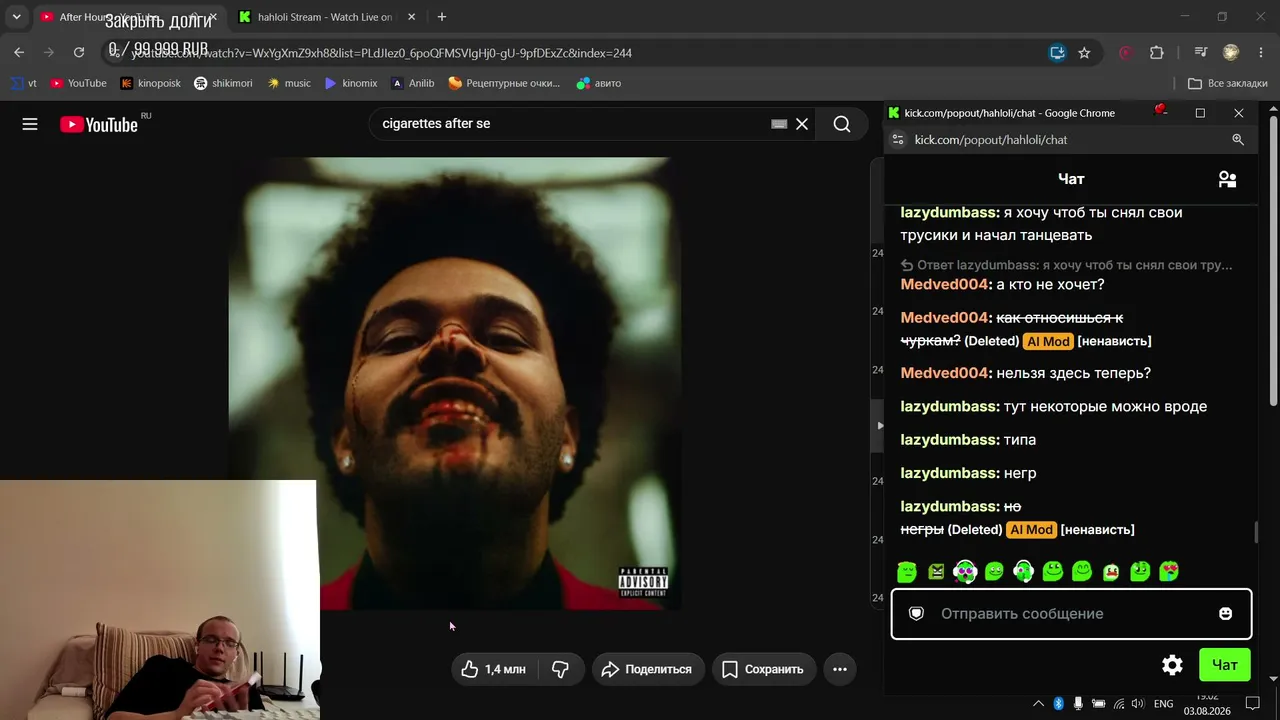Open the kinopoisk bookmark
Viewport: 1280px width, 720px height.
pos(151,83)
